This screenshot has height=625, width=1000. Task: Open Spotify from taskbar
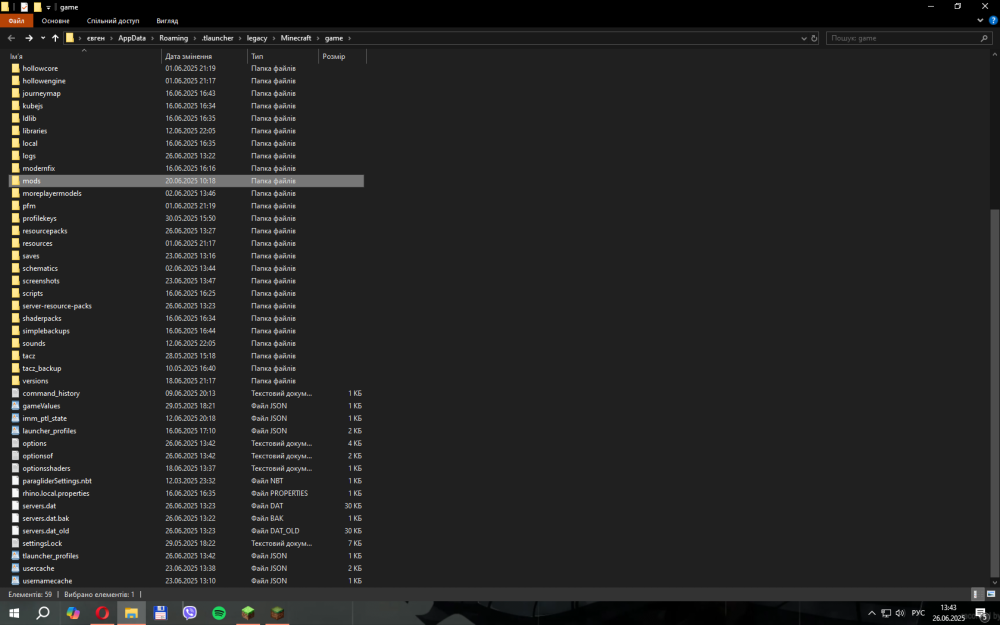tap(219, 614)
